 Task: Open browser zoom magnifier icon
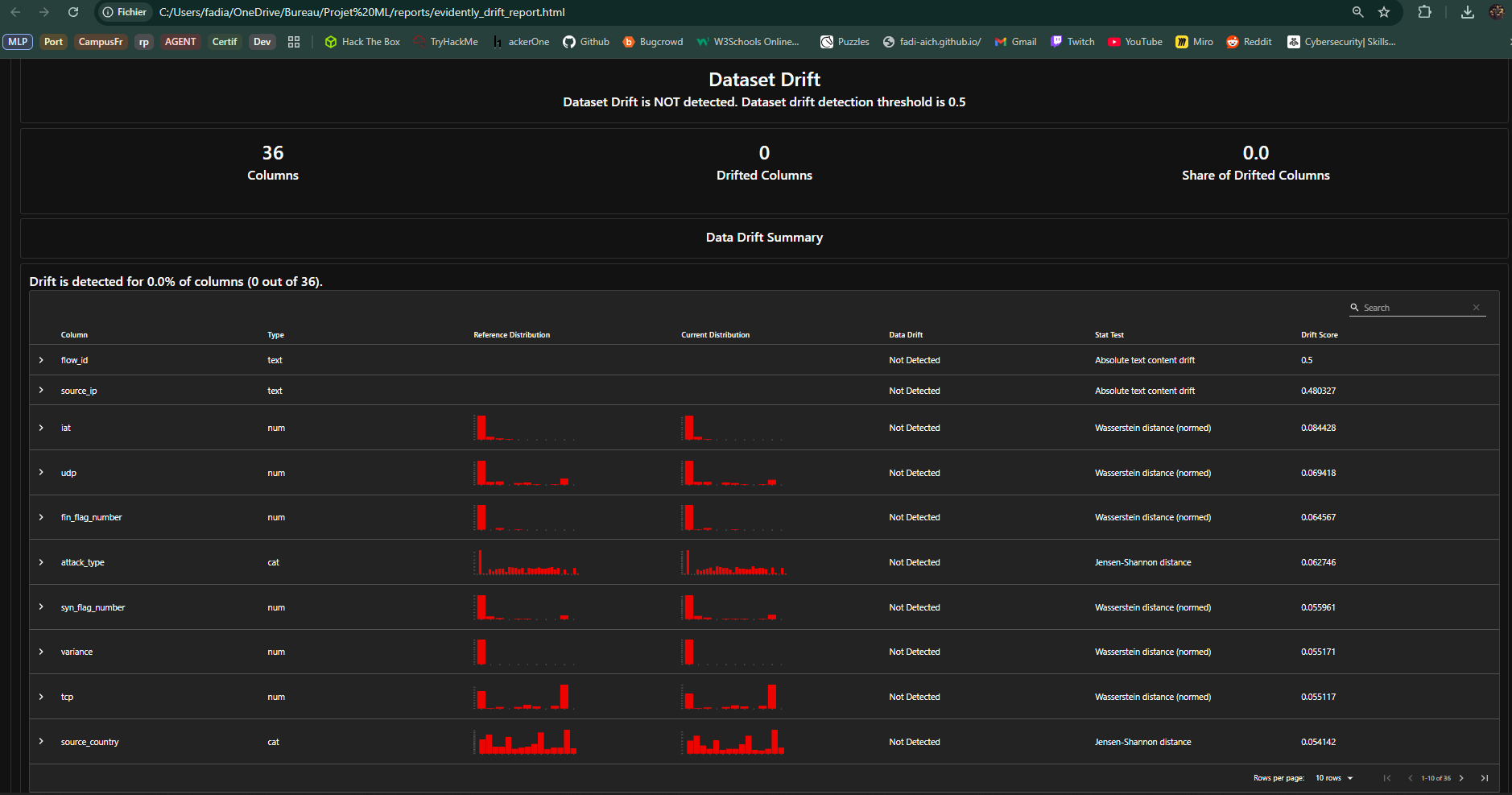[x=1358, y=12]
